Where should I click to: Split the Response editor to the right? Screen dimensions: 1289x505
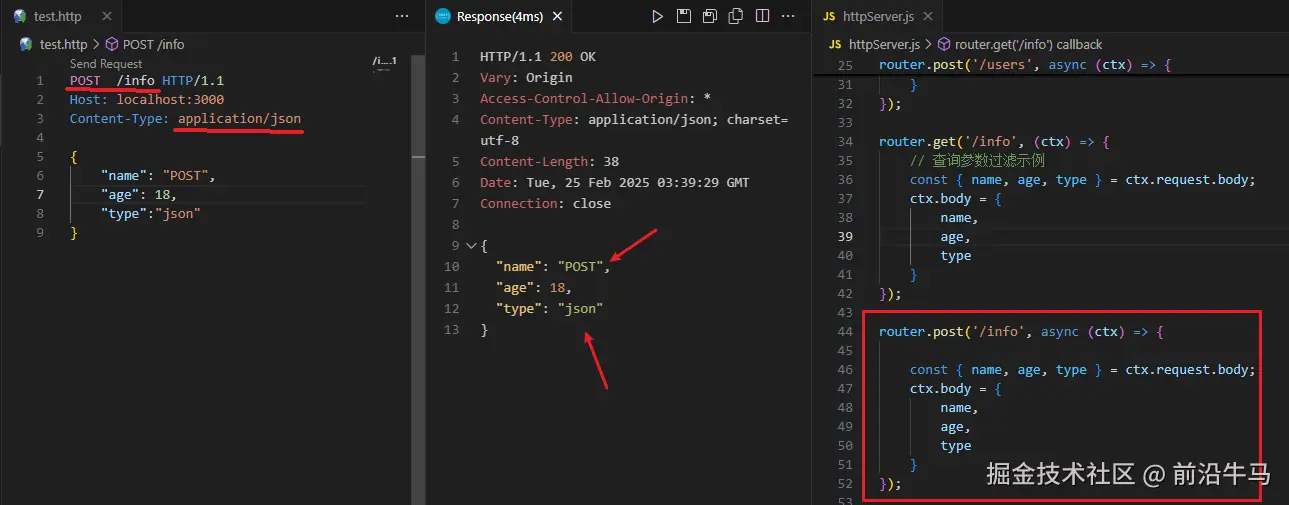click(763, 16)
